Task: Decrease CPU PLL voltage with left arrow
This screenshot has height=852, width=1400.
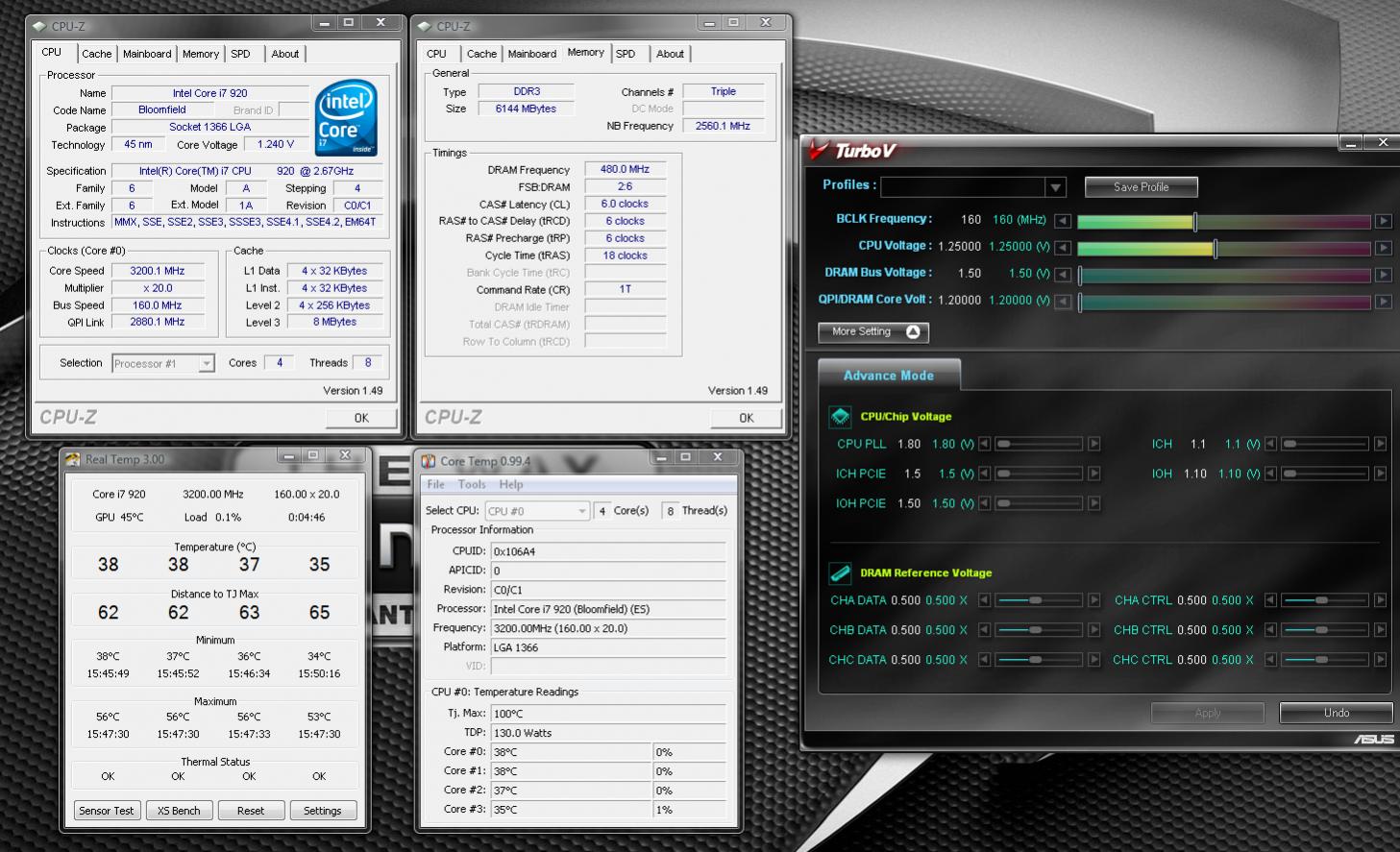Action: (x=984, y=444)
